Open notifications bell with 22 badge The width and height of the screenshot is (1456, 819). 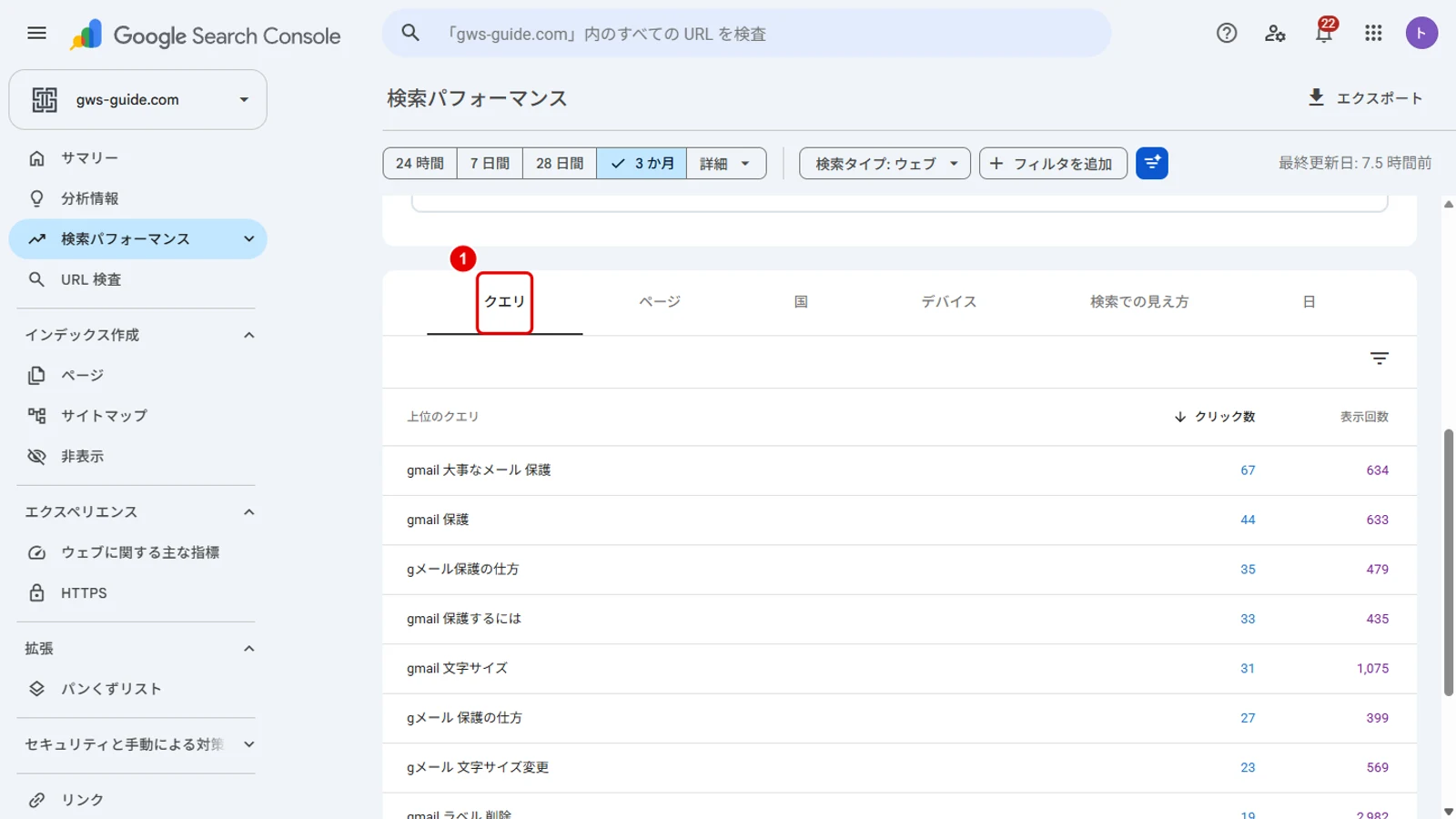(x=1324, y=32)
